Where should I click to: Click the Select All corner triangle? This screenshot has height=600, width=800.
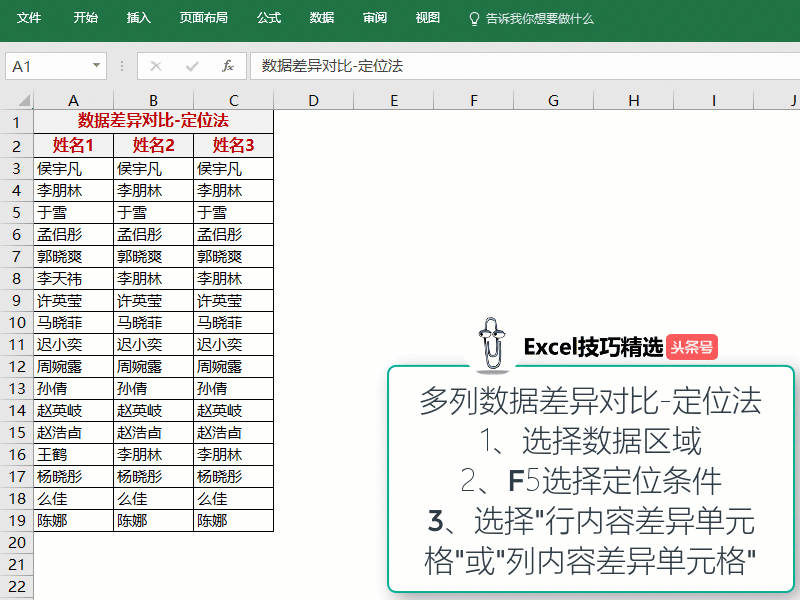click(24, 99)
